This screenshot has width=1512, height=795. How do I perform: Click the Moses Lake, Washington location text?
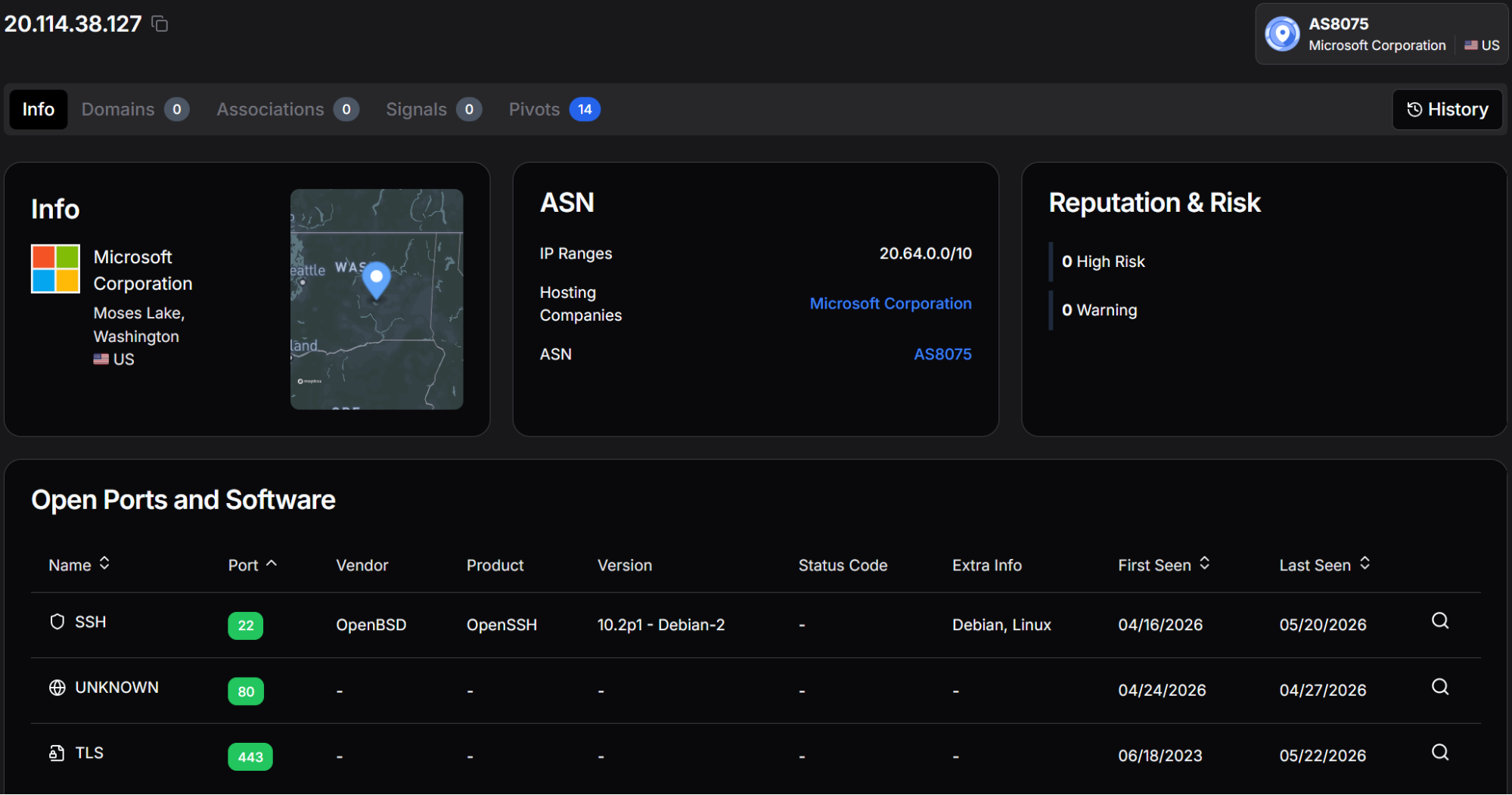[x=139, y=325]
